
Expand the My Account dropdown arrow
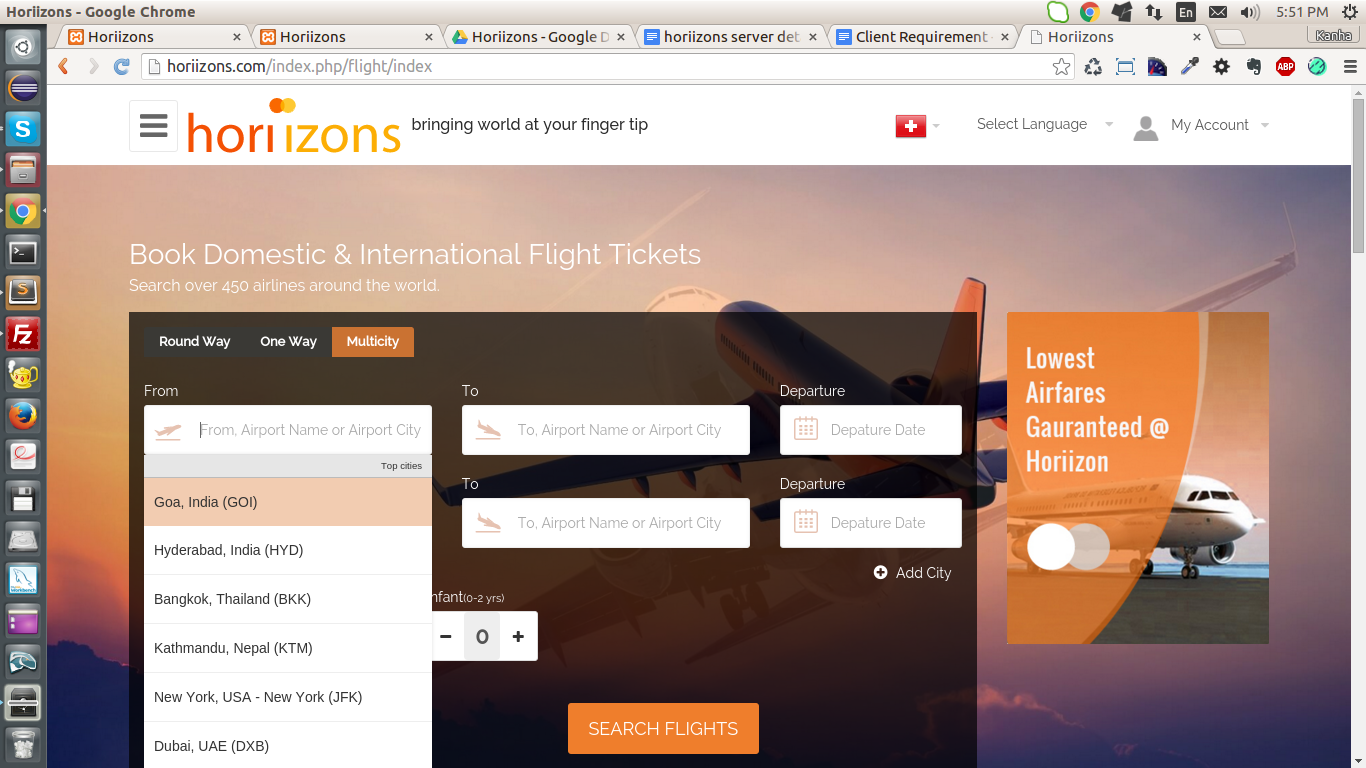pos(1265,126)
